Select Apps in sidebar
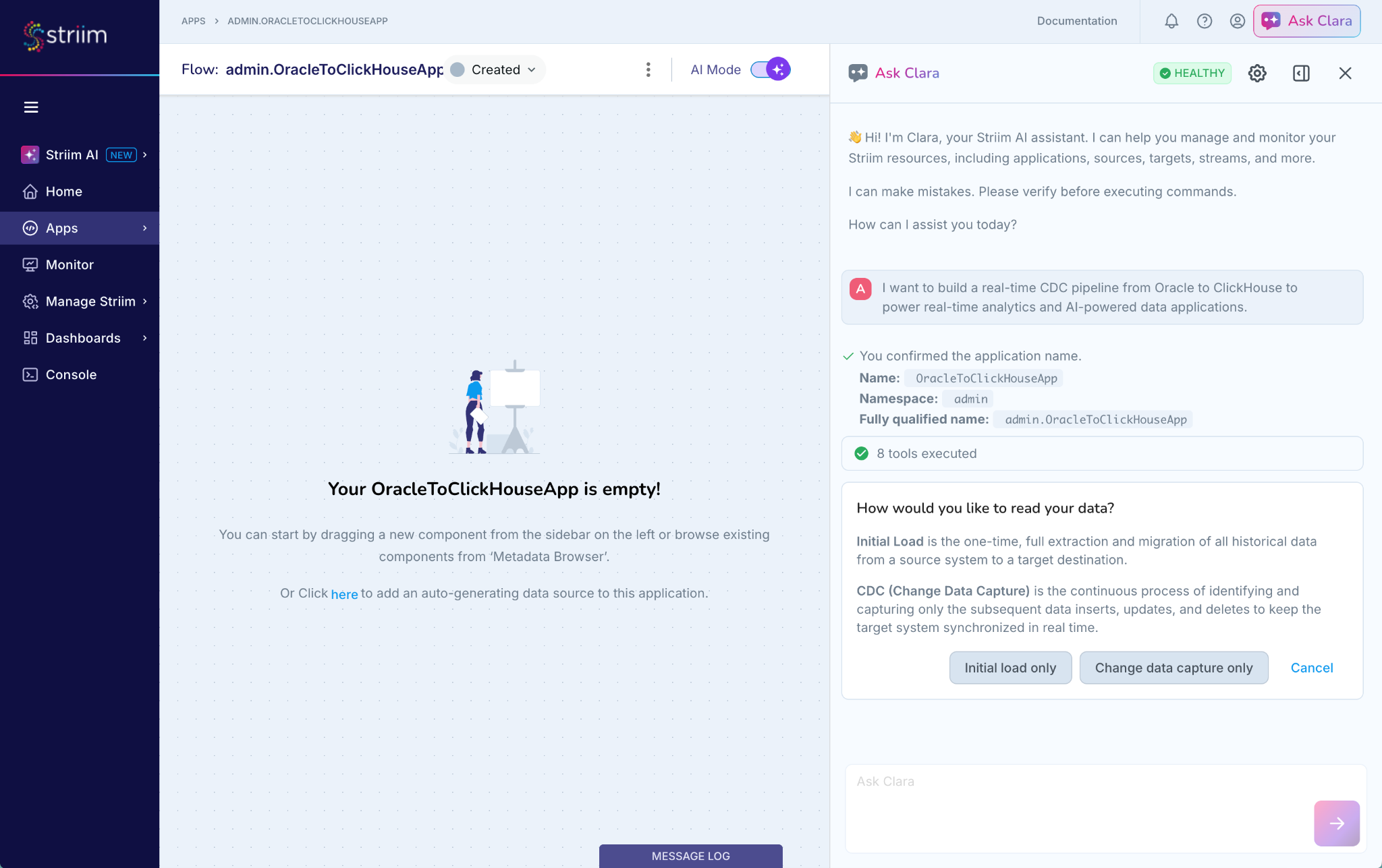The image size is (1382, 868). (80, 228)
